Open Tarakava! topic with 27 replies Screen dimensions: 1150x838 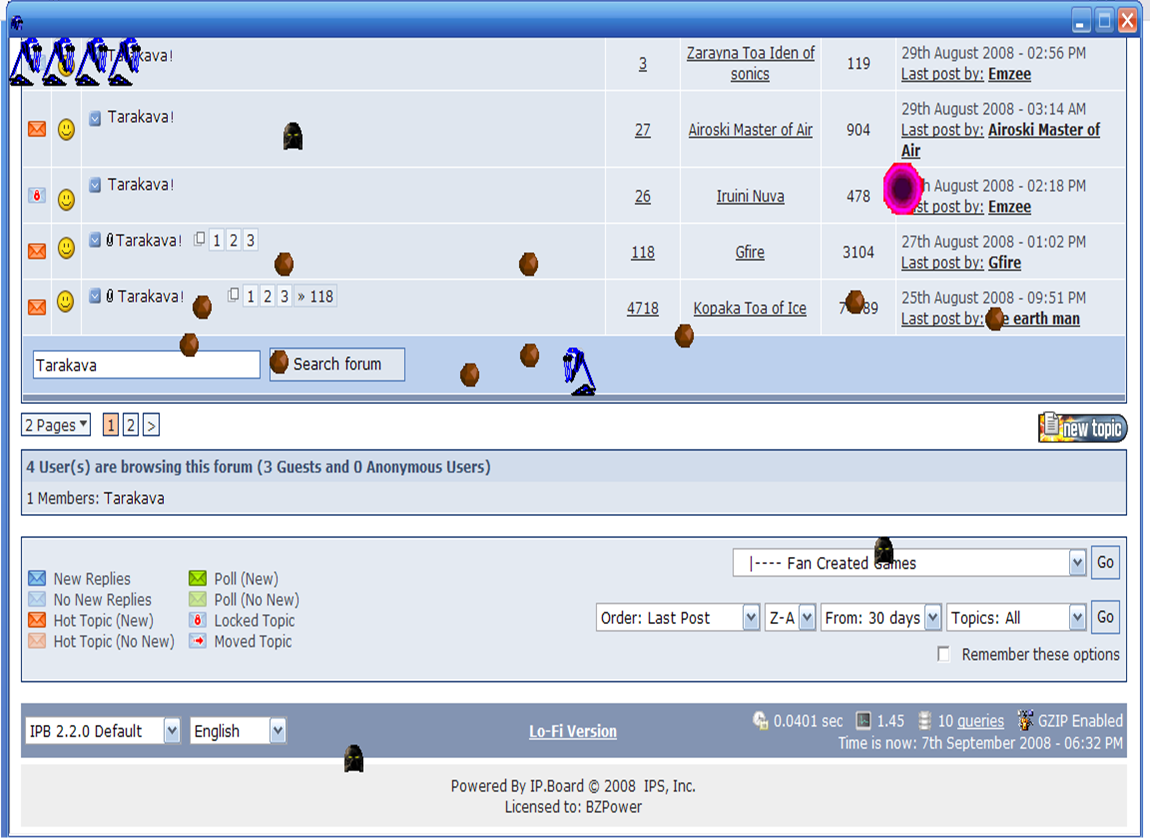(x=141, y=117)
